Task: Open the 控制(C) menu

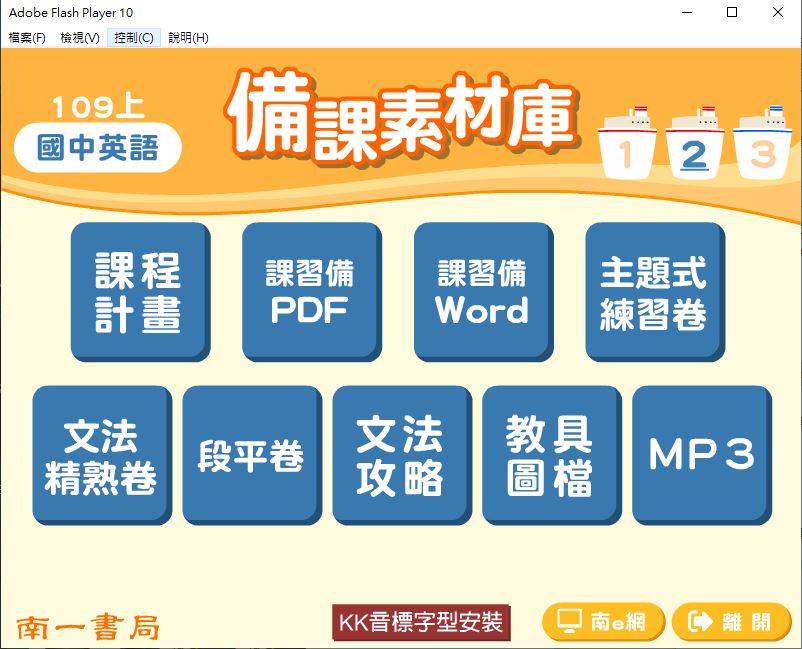Action: [x=134, y=38]
